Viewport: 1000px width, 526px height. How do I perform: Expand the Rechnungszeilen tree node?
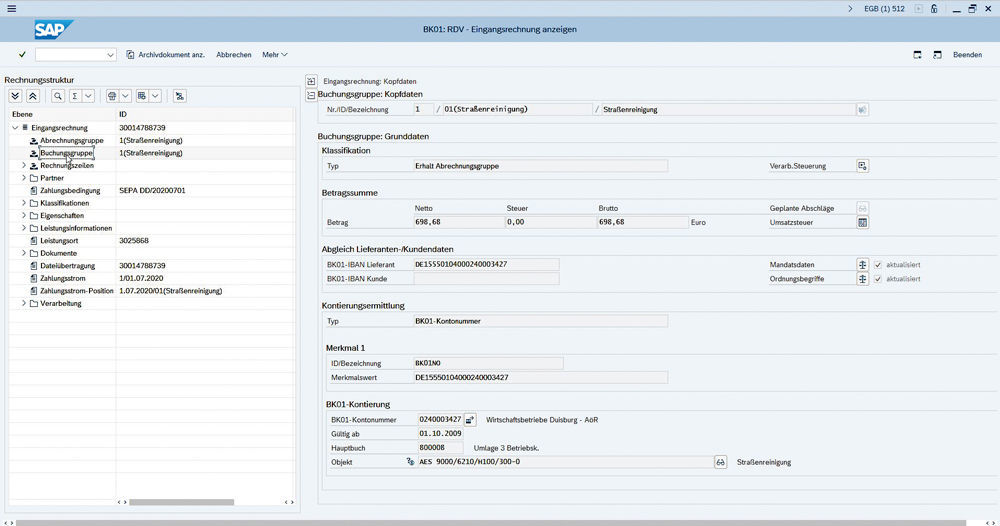click(x=24, y=166)
